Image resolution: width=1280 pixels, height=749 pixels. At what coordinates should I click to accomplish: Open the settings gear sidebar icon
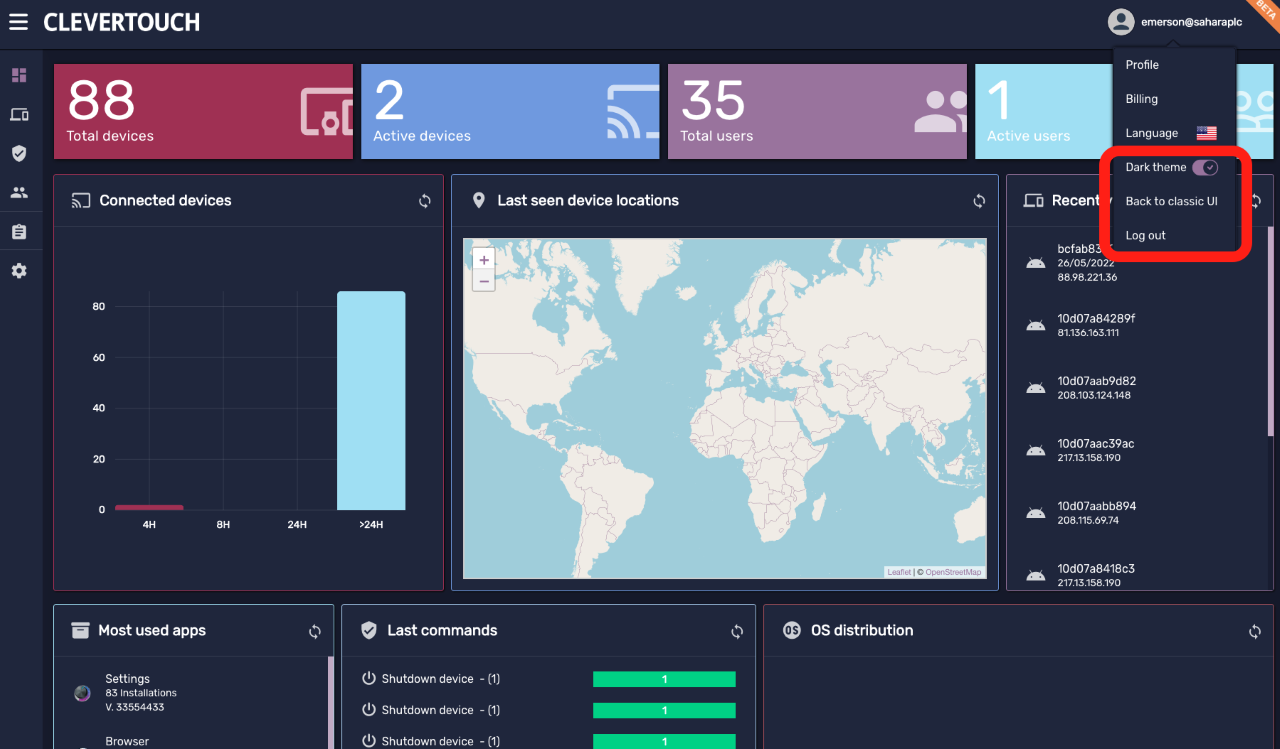19,271
